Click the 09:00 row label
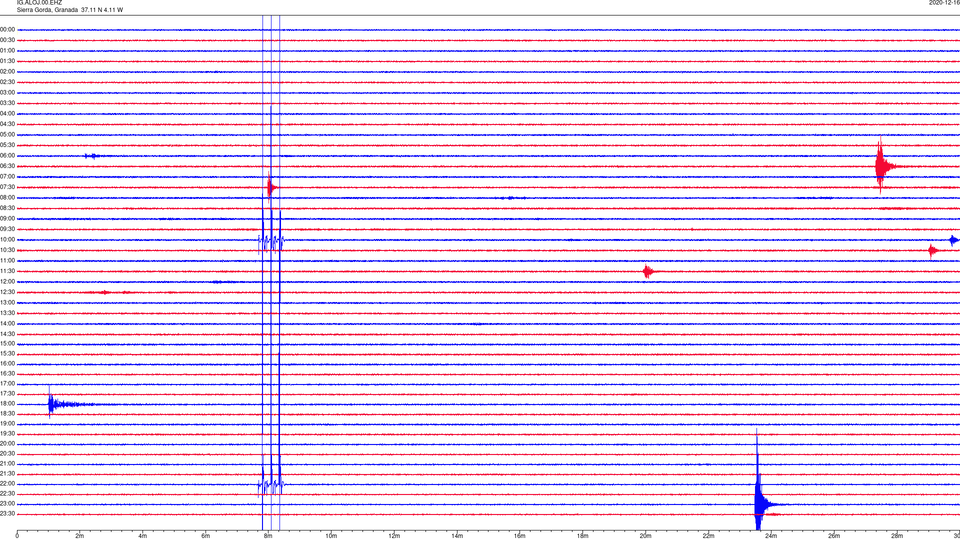 [7, 219]
